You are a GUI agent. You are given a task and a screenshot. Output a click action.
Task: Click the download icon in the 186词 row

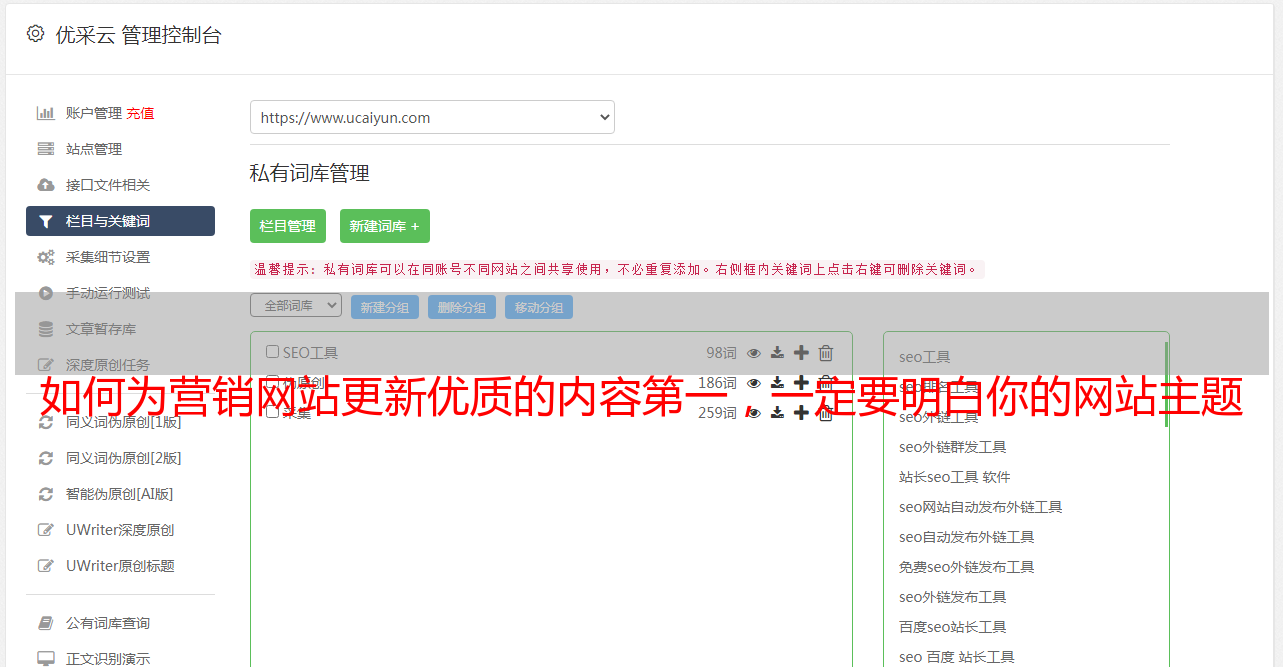pos(777,383)
